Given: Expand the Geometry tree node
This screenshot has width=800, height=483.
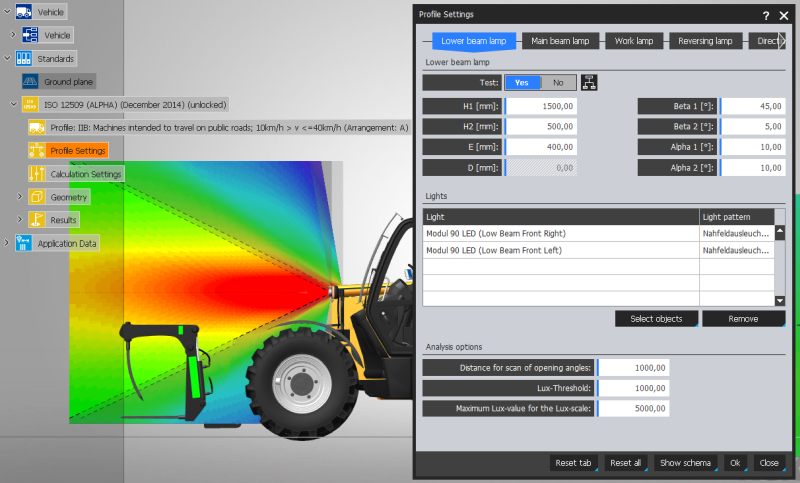Looking at the screenshot, I should (18, 197).
